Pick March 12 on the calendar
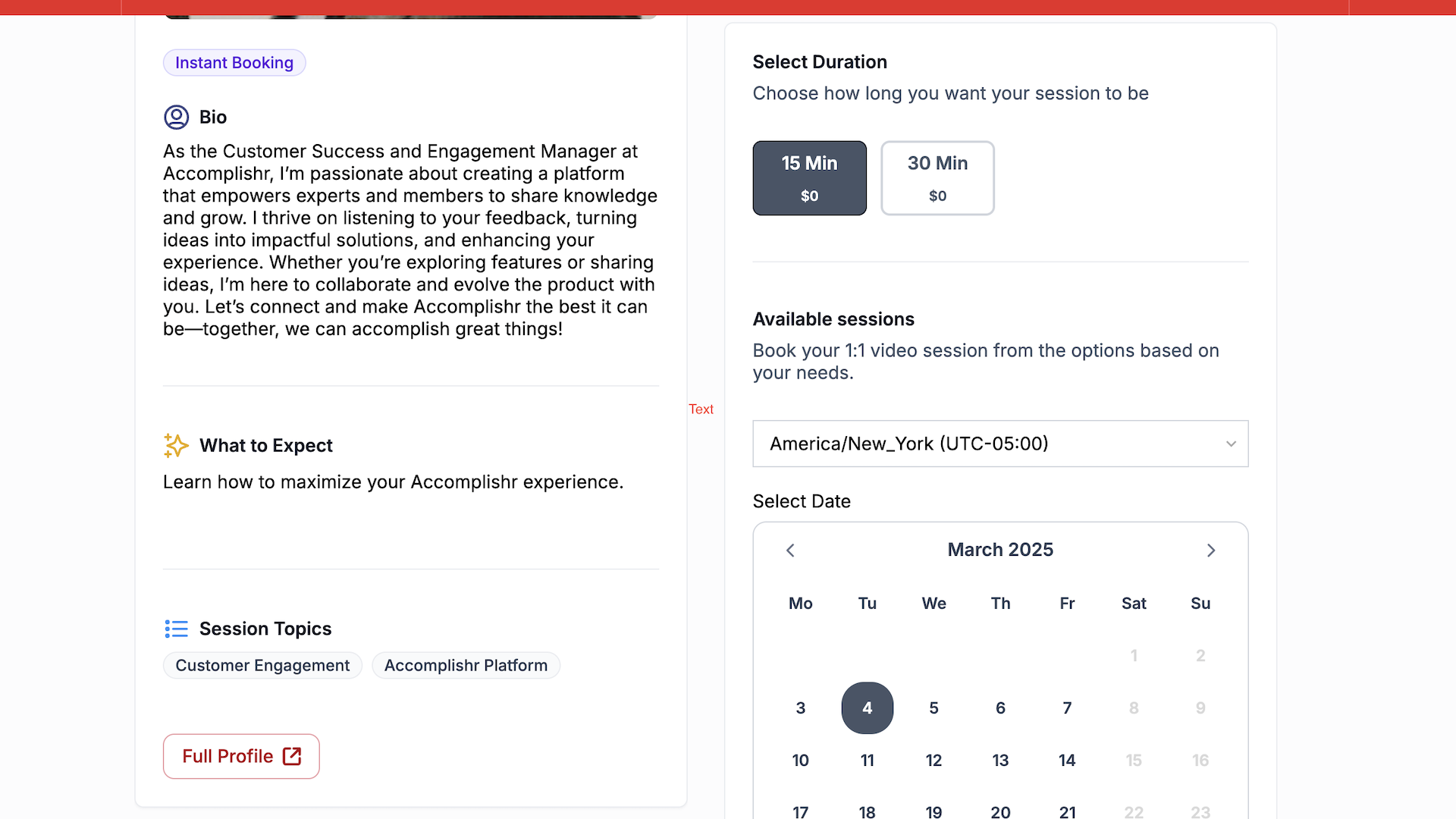Viewport: 1456px width, 819px height. [x=934, y=760]
